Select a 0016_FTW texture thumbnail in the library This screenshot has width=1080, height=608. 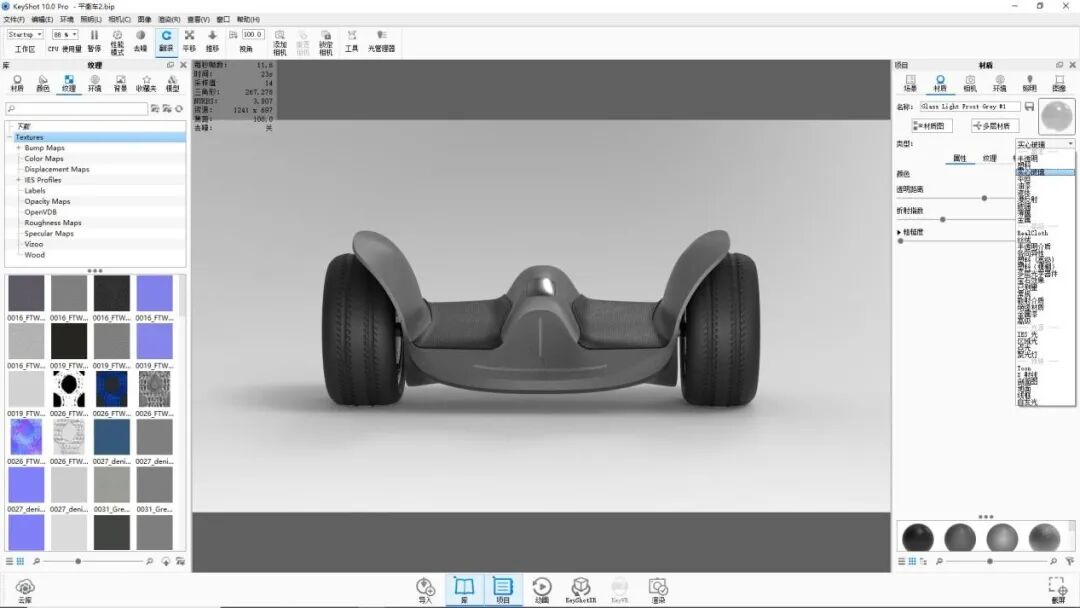25,293
